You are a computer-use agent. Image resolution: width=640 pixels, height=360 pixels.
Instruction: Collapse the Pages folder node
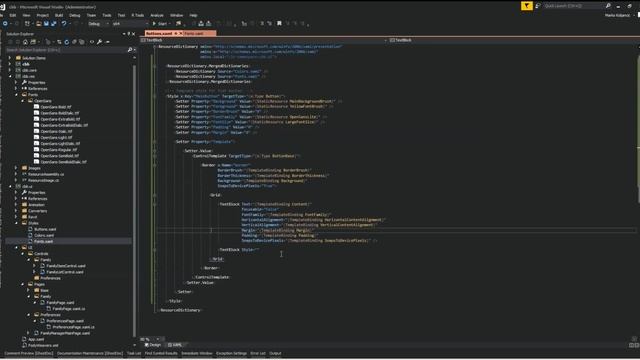(x=23, y=284)
